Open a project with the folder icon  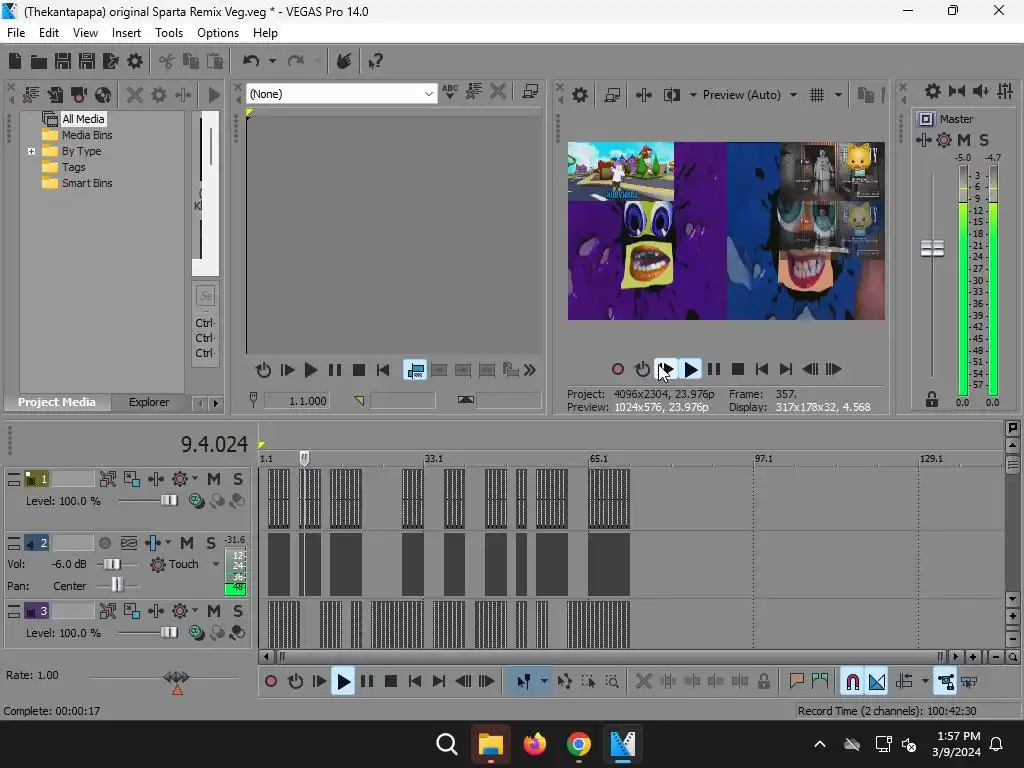[x=39, y=61]
